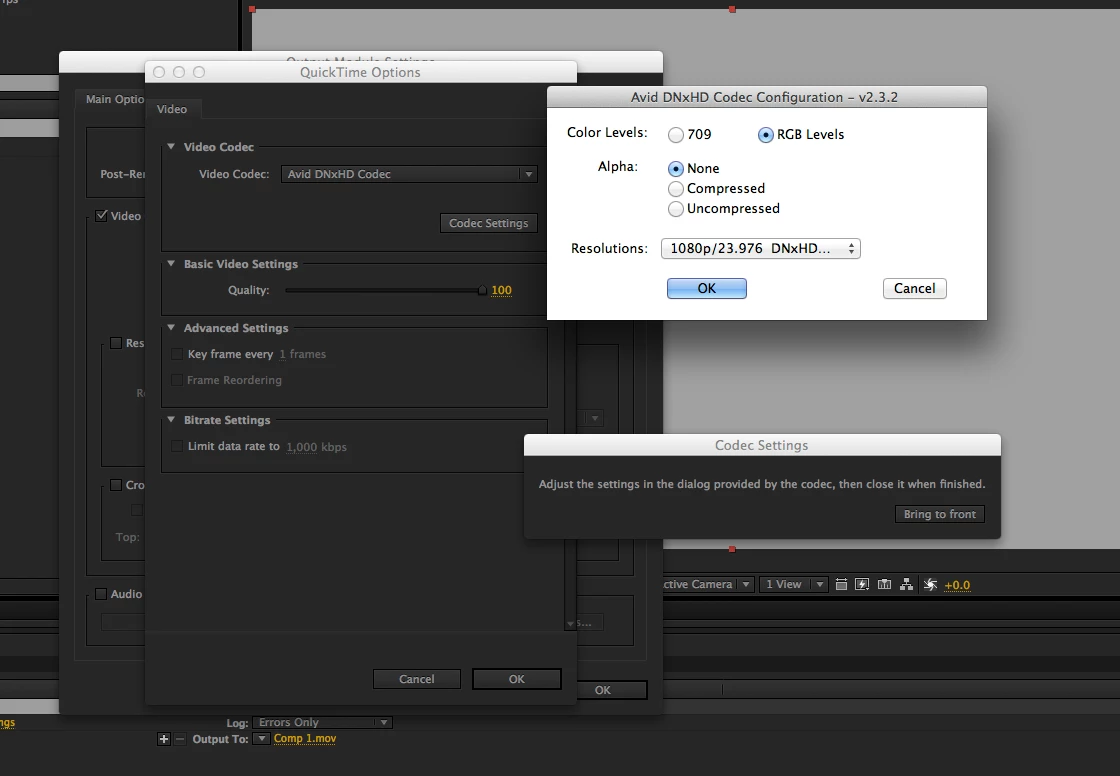This screenshot has width=1120, height=776.
Task: Choose Compressed alpha option
Action: click(x=676, y=189)
